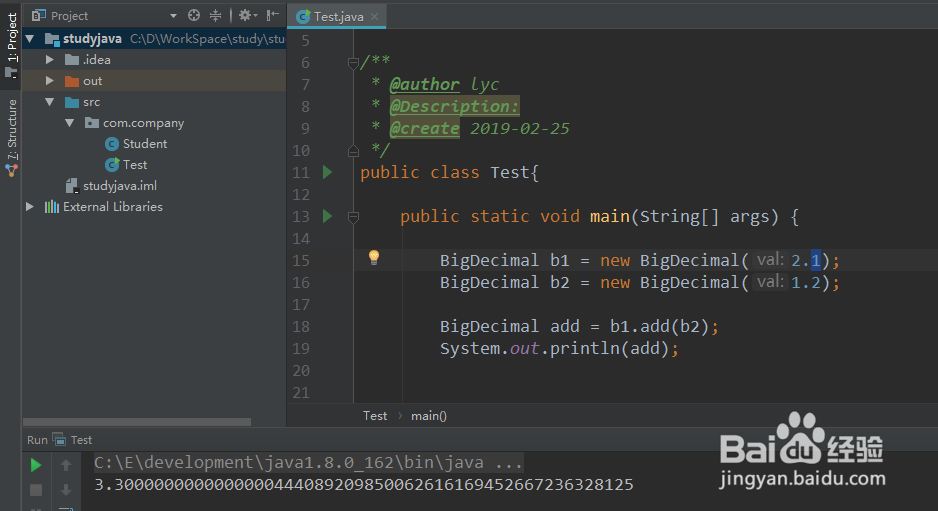
Task: Expand the out folder
Action: pos(50,81)
